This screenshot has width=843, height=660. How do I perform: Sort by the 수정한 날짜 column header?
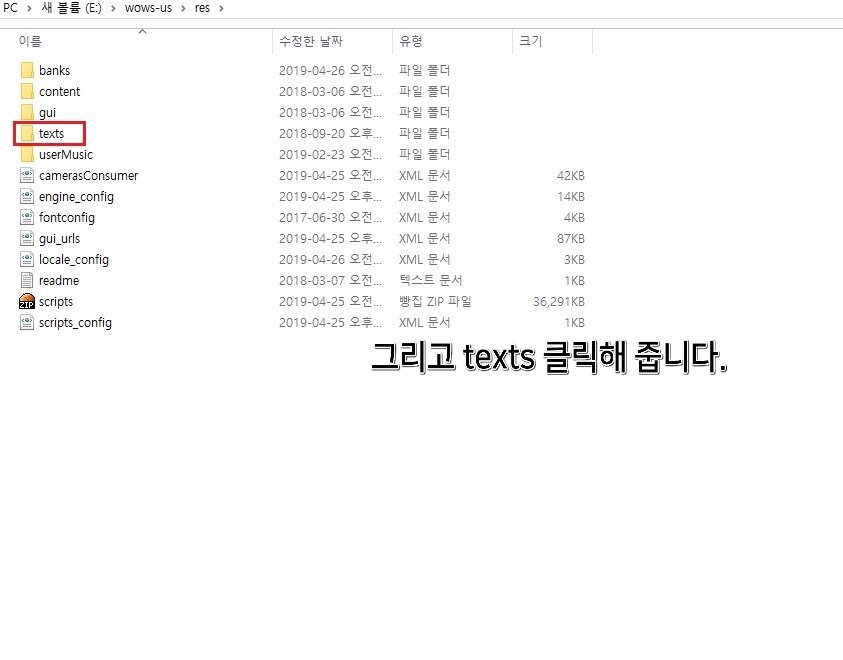click(x=311, y=41)
